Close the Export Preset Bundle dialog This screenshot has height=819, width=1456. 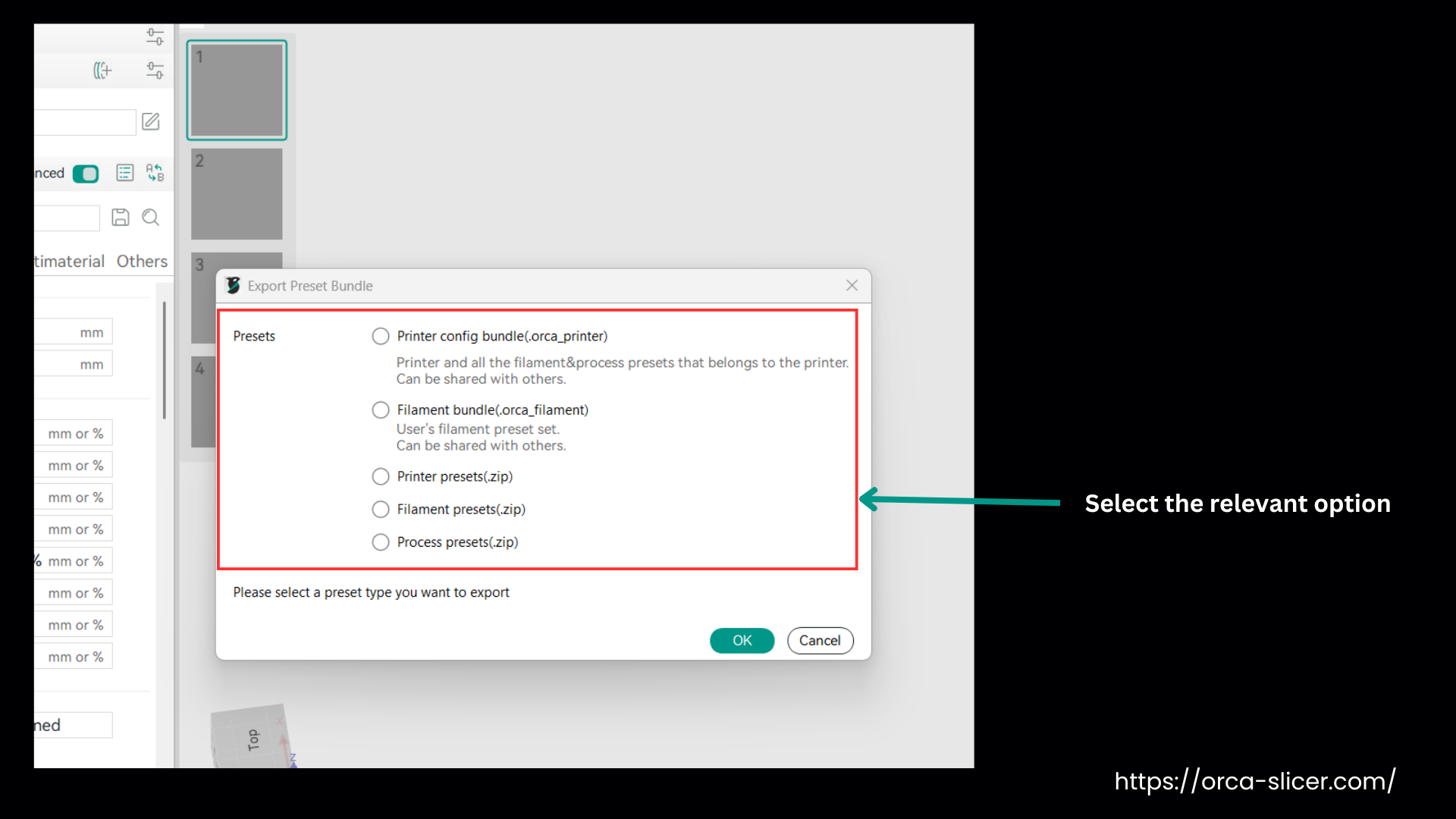tap(852, 285)
